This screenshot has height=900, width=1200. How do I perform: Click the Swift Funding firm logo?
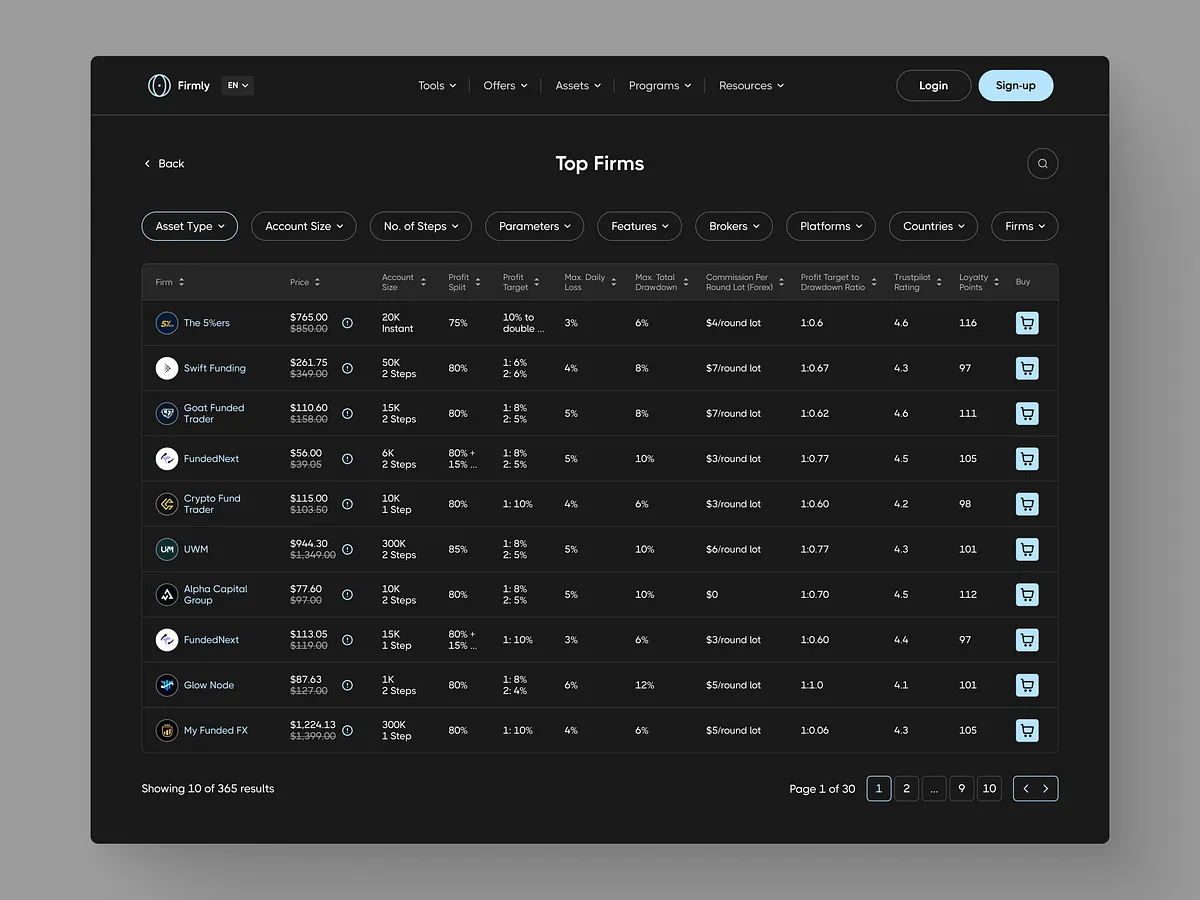click(166, 368)
